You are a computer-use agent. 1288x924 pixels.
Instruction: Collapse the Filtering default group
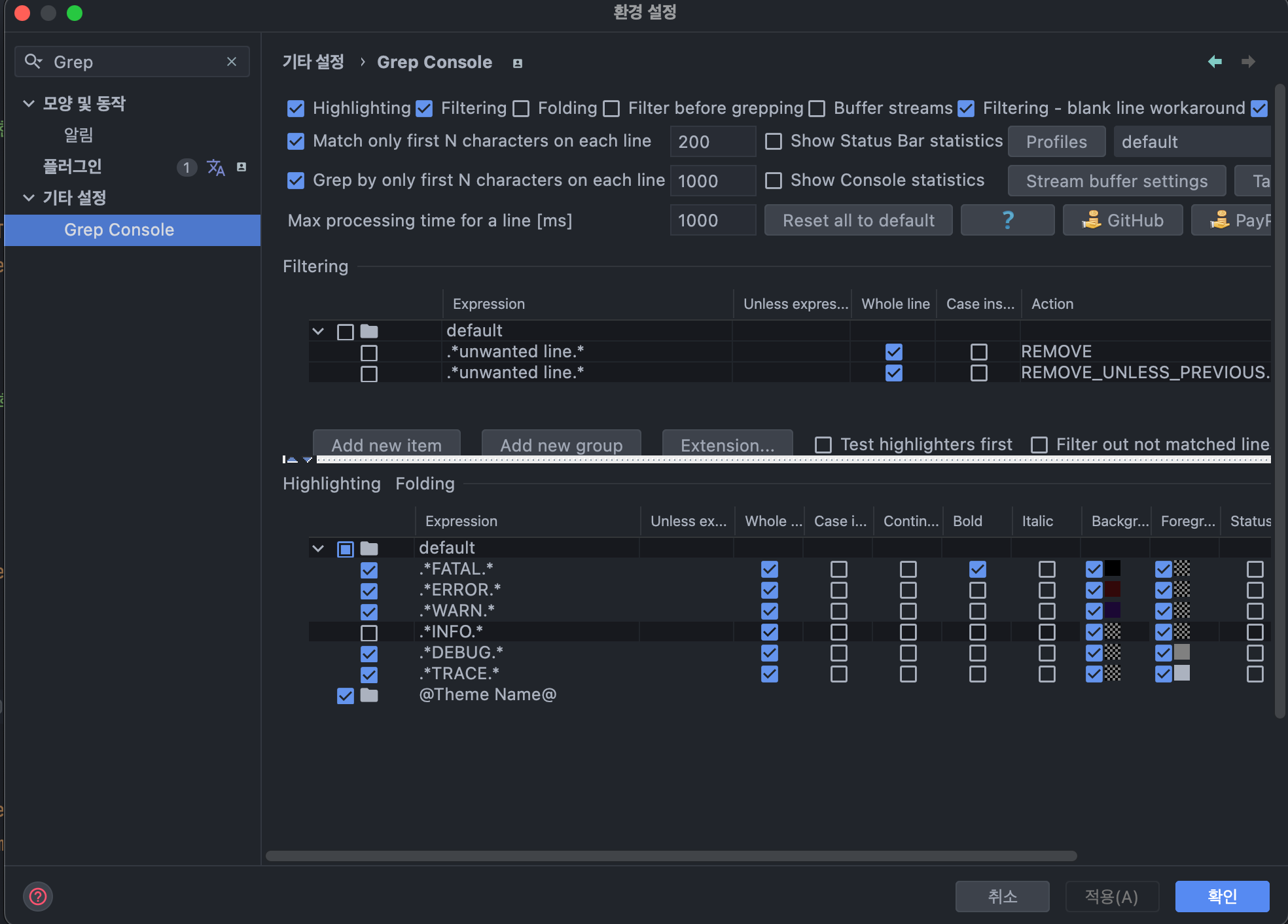click(x=318, y=331)
